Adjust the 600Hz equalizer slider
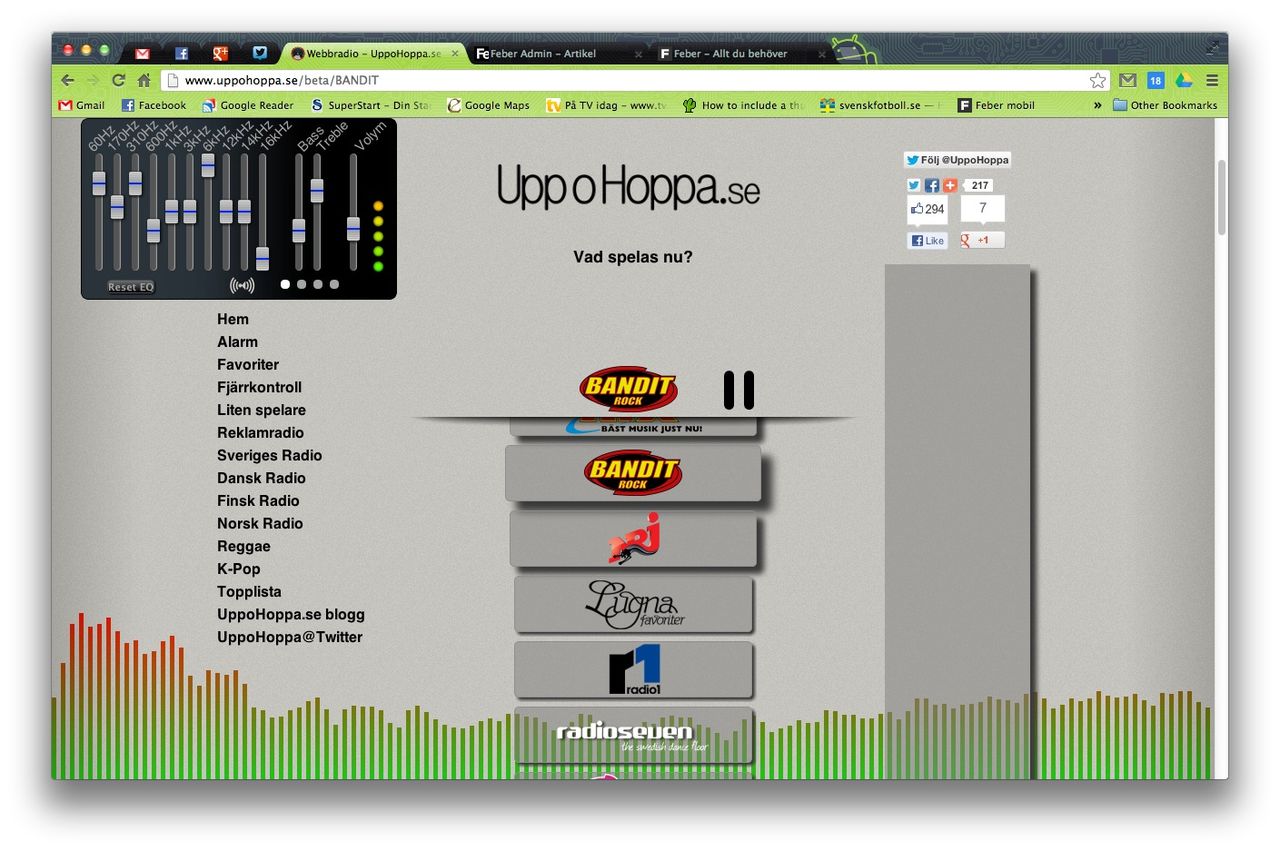The height and width of the screenshot is (851, 1280). point(153,231)
